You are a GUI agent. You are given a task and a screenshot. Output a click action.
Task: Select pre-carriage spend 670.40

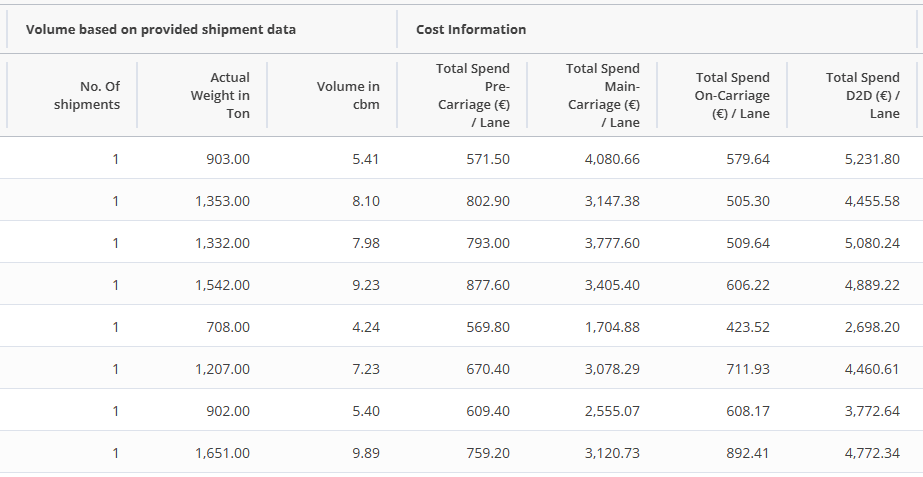tap(488, 369)
